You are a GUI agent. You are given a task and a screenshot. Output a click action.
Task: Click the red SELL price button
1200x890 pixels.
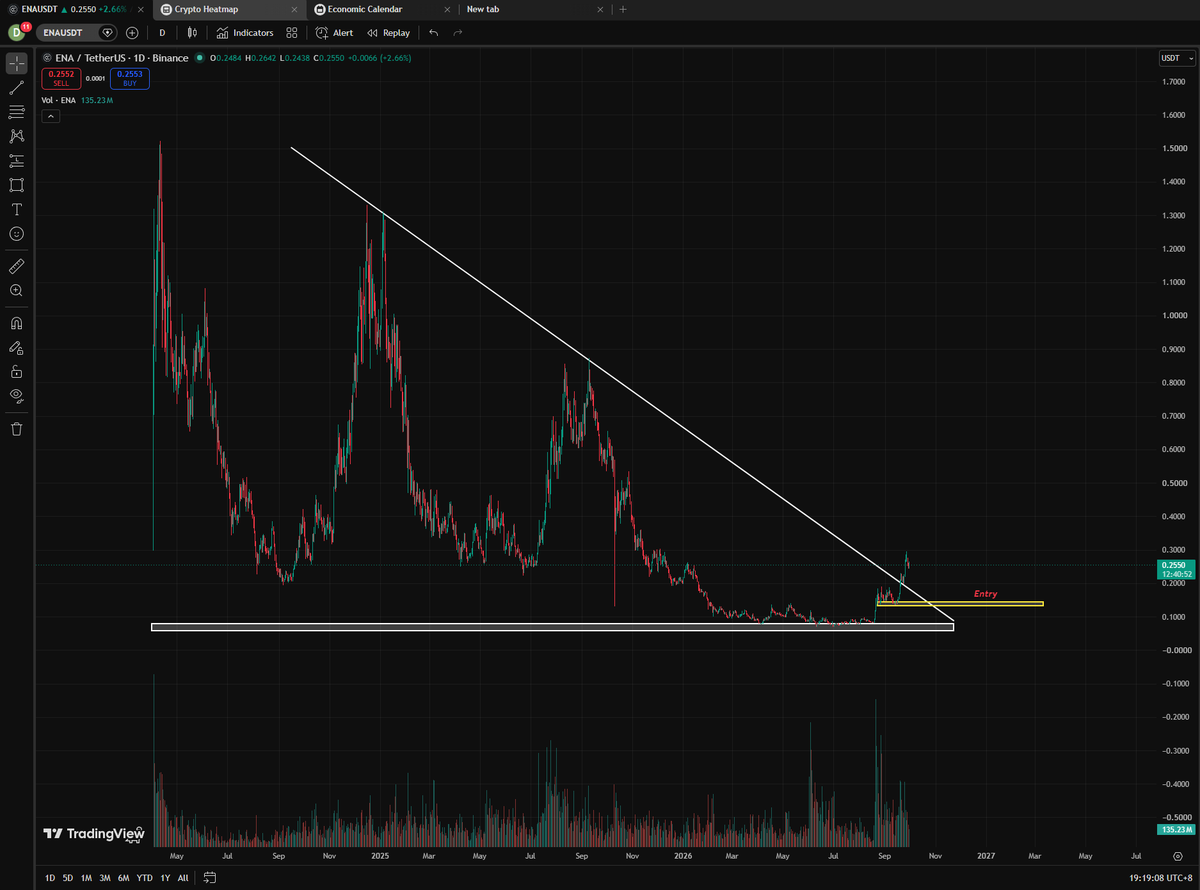pos(61,78)
